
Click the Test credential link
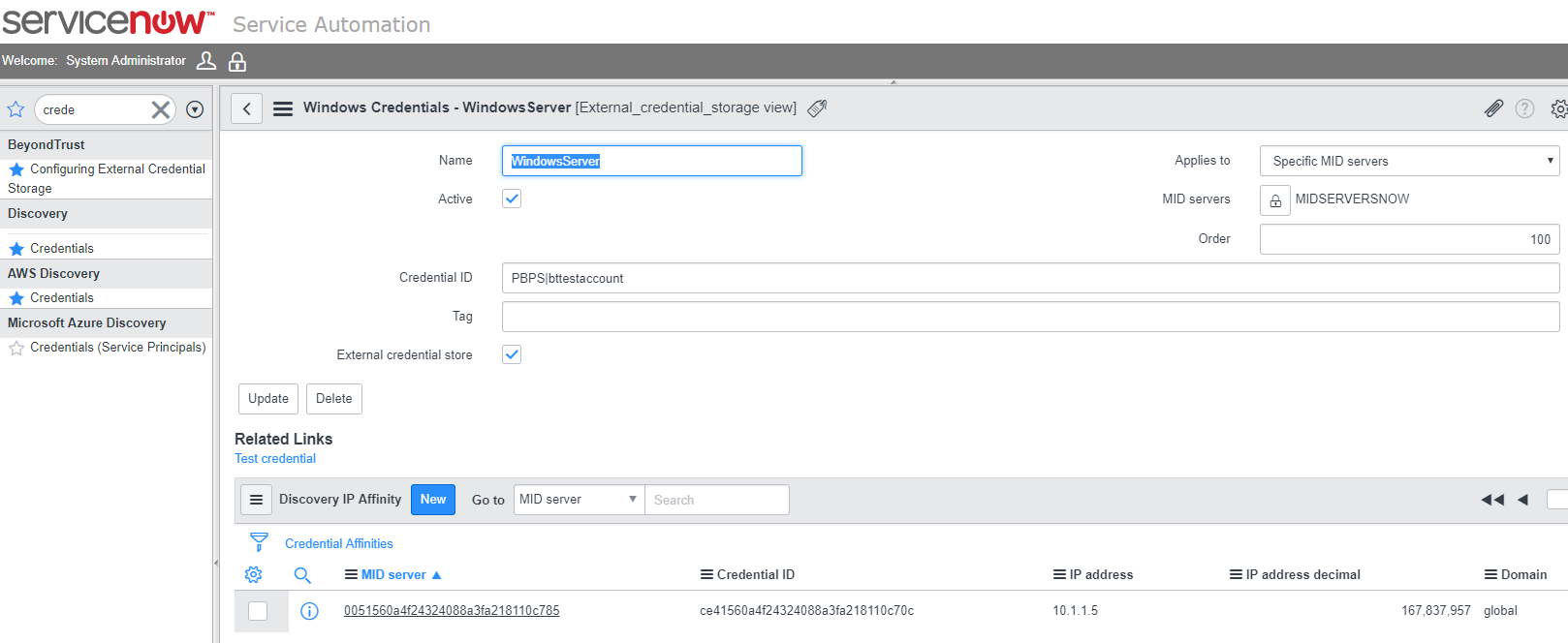[x=275, y=459]
